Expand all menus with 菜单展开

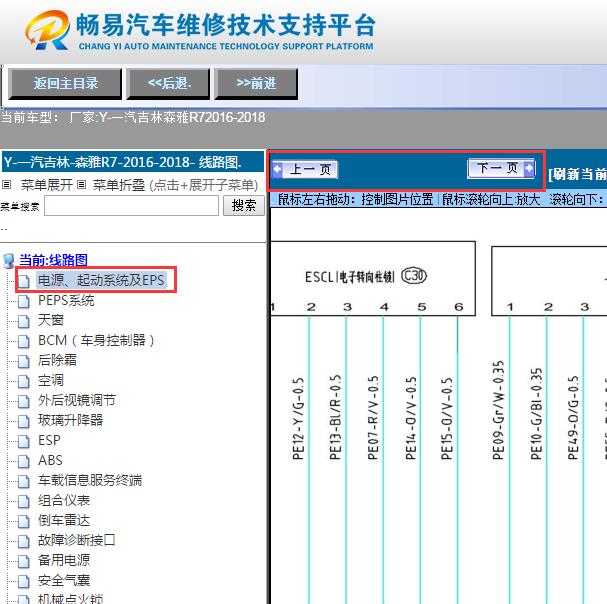[46, 185]
